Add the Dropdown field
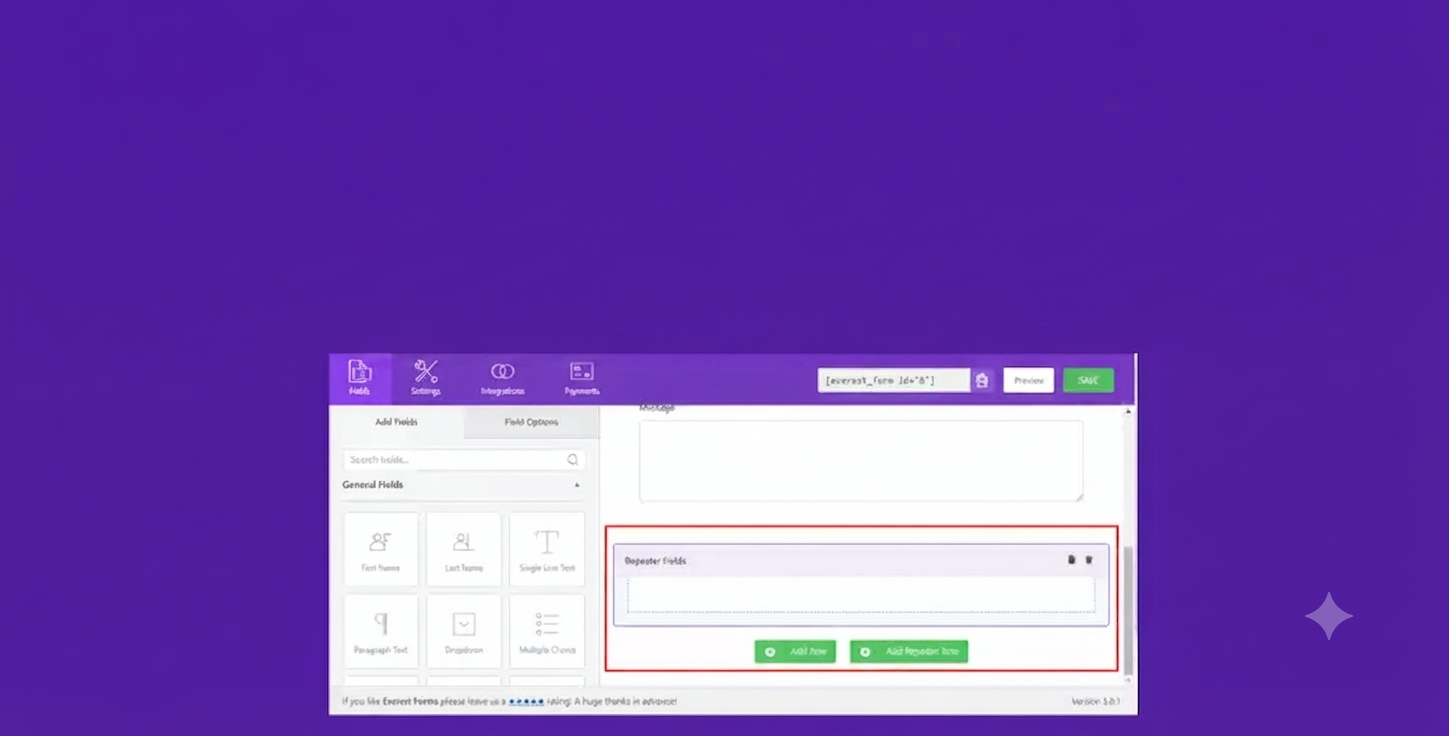 click(x=464, y=631)
